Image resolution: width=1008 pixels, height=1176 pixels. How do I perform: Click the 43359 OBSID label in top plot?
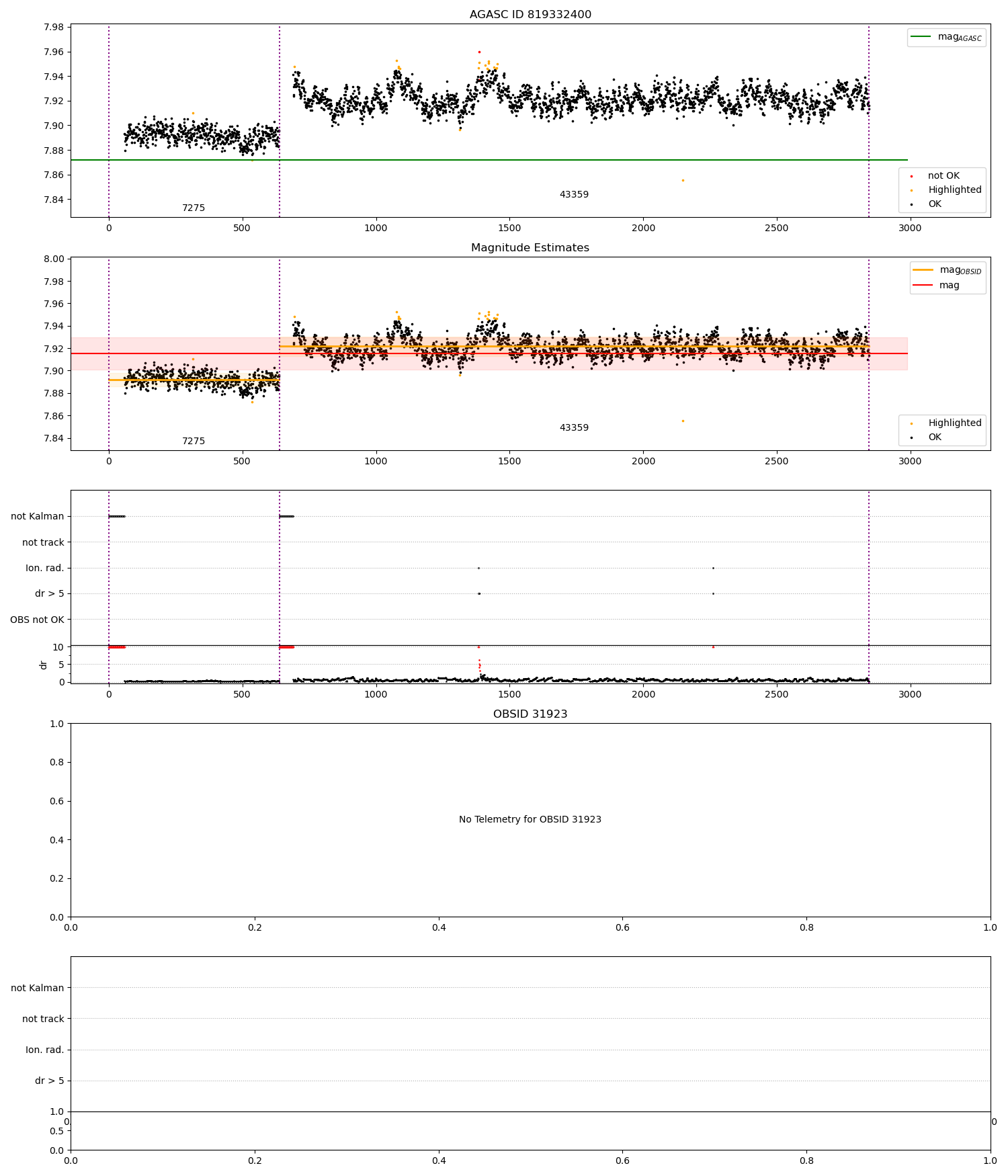pos(574,195)
